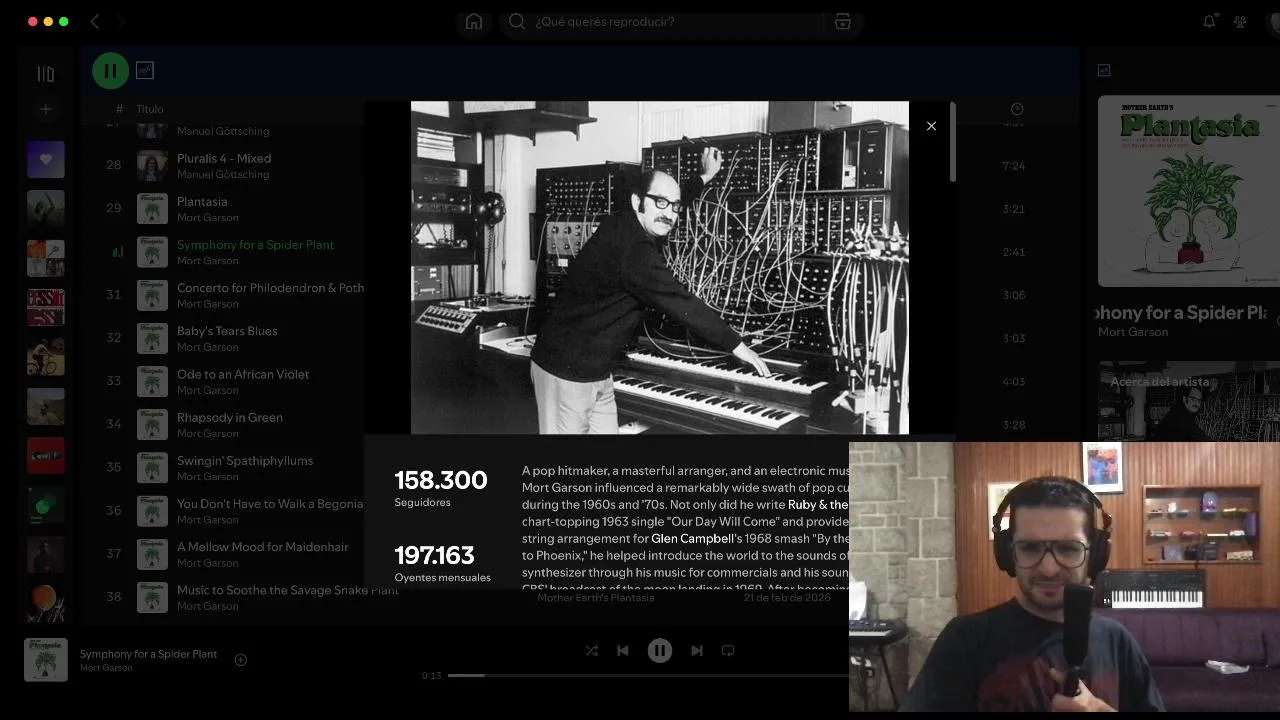
Task: Close the artist bio modal
Action: click(x=931, y=126)
